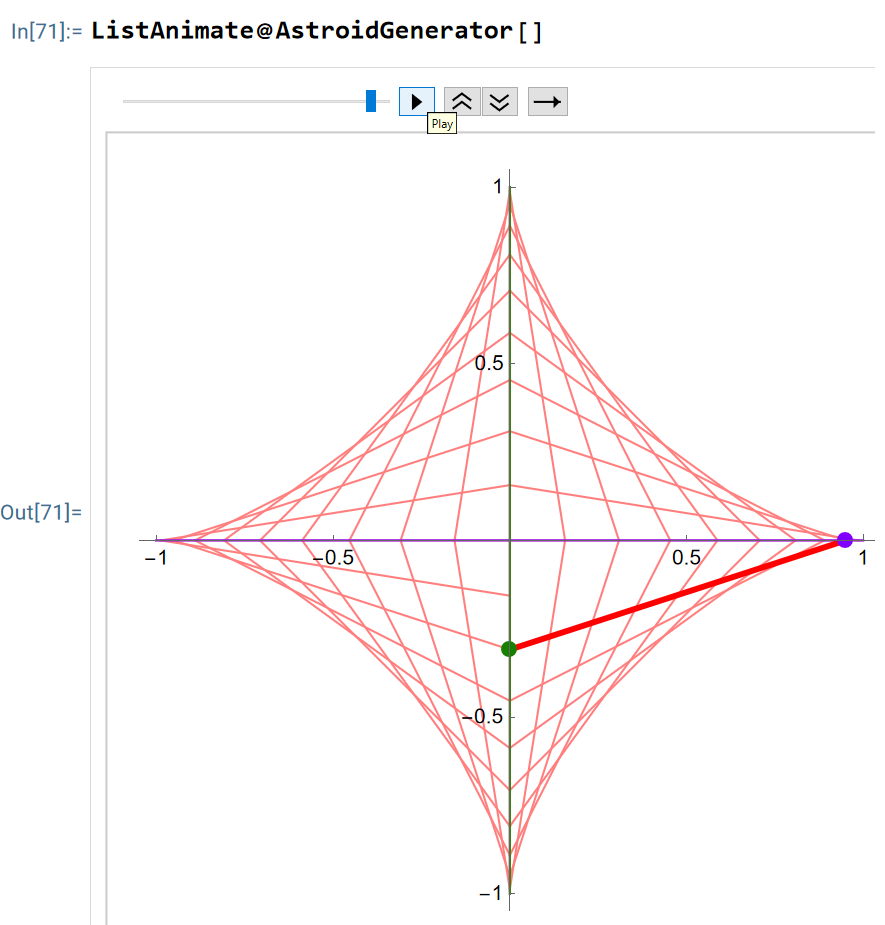Click the Out[71]= cell label
The height and width of the screenshot is (925, 885).
[x=41, y=512]
